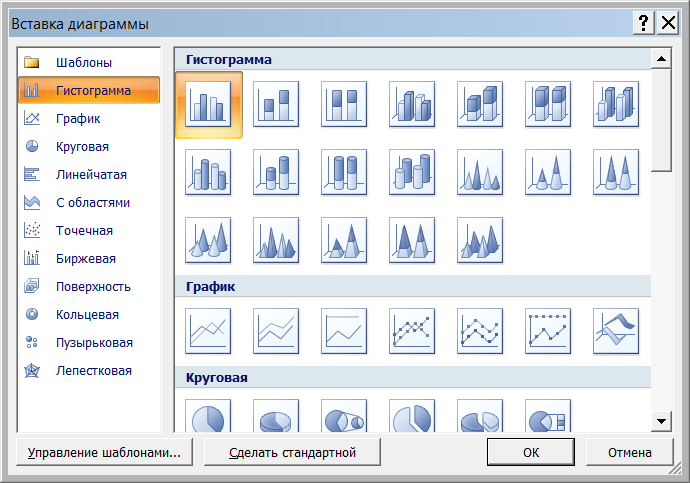Choose the clustered cylinder chart icon
The height and width of the screenshot is (483, 690).
pyautogui.click(x=208, y=172)
